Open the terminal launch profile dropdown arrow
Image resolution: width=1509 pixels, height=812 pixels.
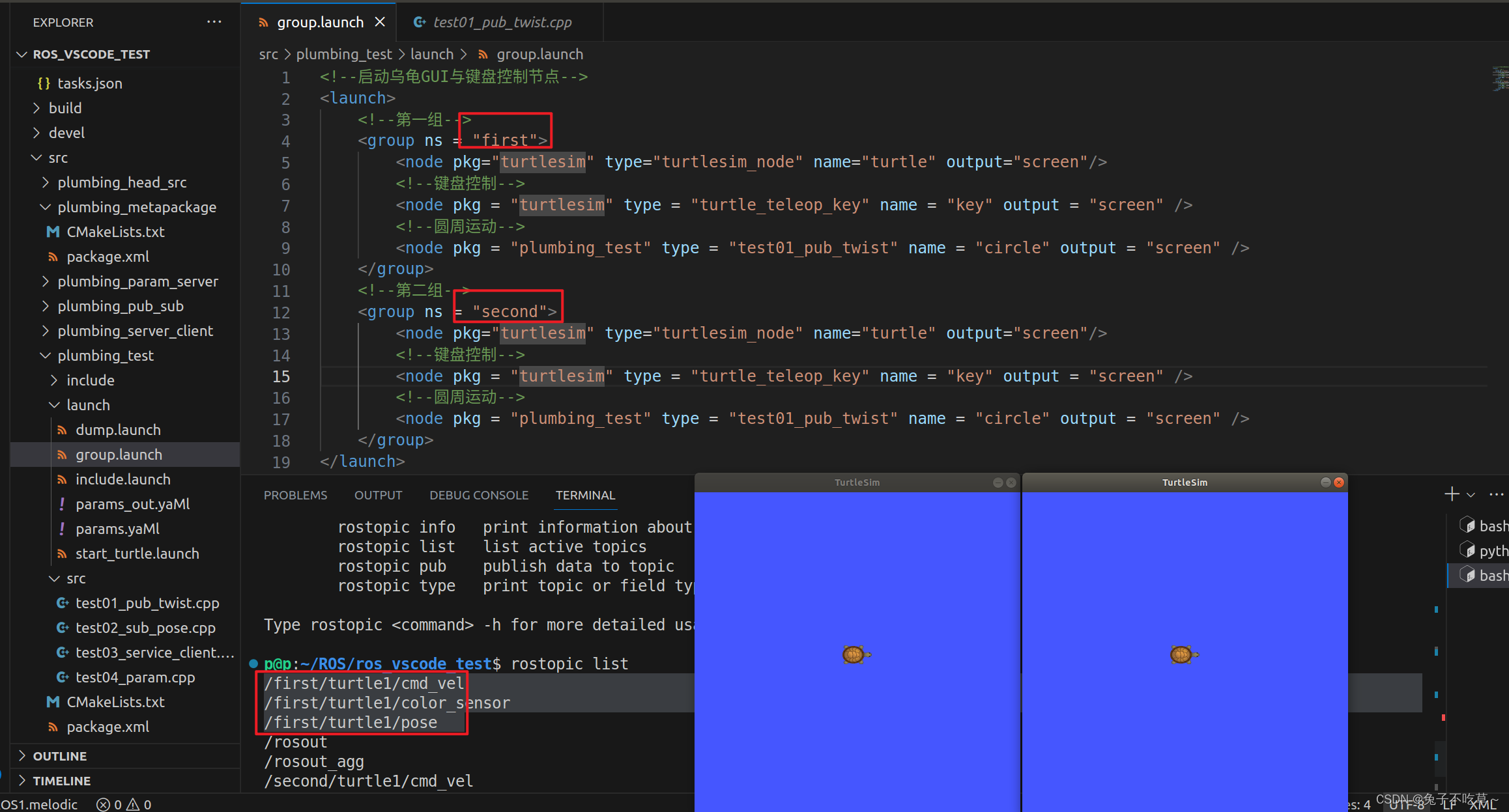(x=1471, y=495)
